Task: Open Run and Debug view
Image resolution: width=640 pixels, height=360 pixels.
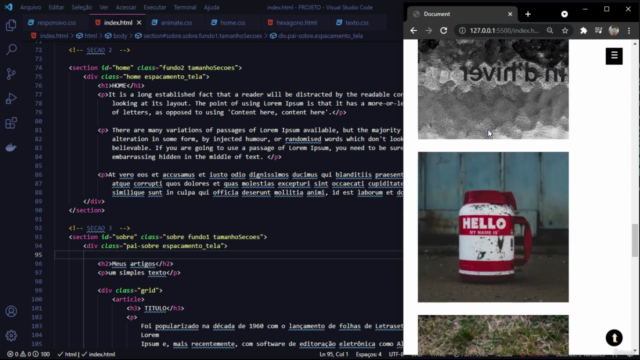Action: (11, 98)
